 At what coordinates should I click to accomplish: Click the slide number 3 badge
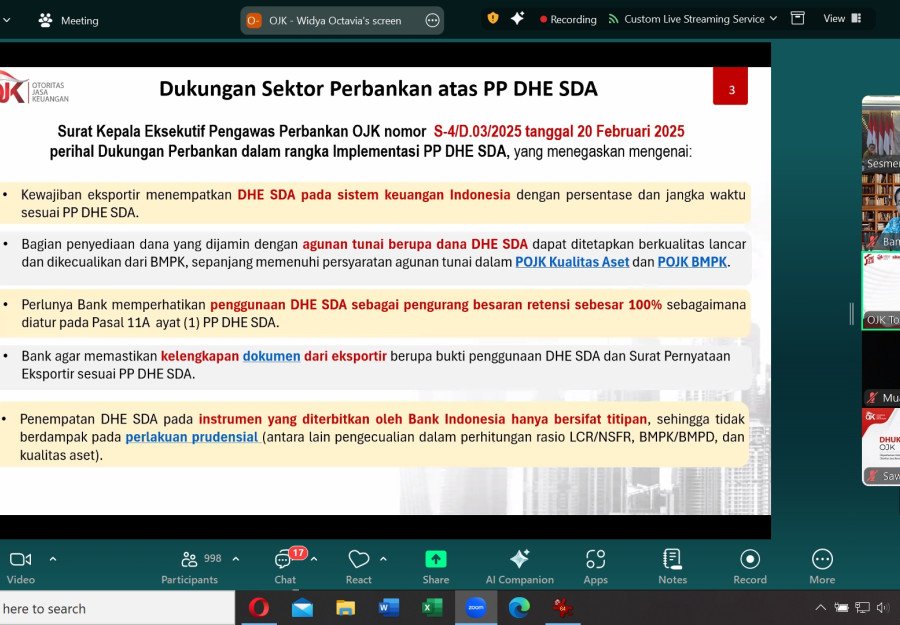[731, 87]
